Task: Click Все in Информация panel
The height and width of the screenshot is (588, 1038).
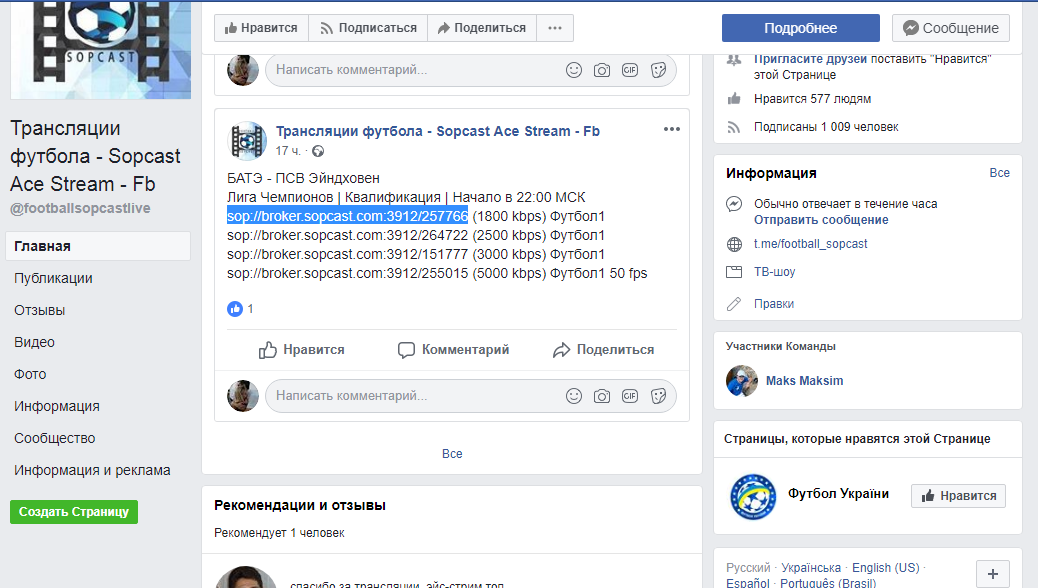Action: (1000, 173)
